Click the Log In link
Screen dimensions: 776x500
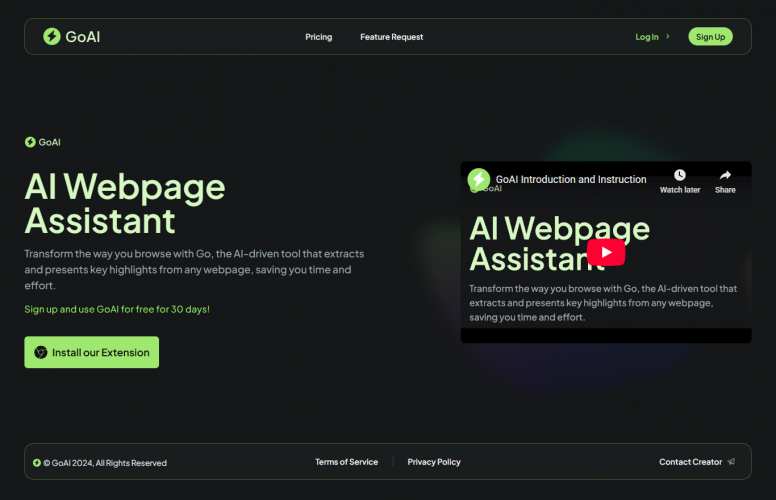tap(647, 37)
